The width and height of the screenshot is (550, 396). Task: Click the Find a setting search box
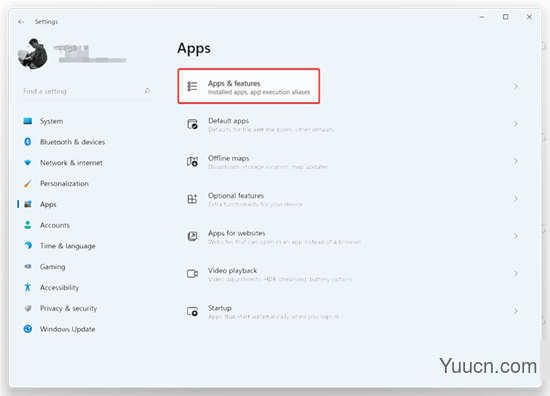point(86,92)
